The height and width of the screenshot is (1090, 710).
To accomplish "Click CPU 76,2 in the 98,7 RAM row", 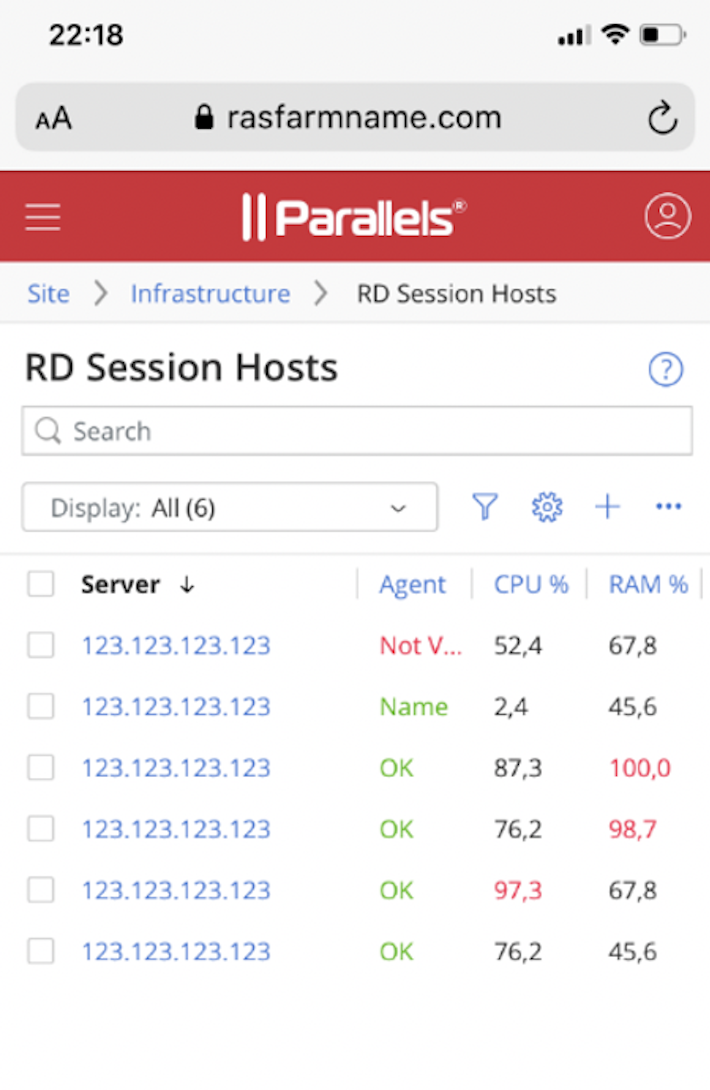I will coord(518,829).
